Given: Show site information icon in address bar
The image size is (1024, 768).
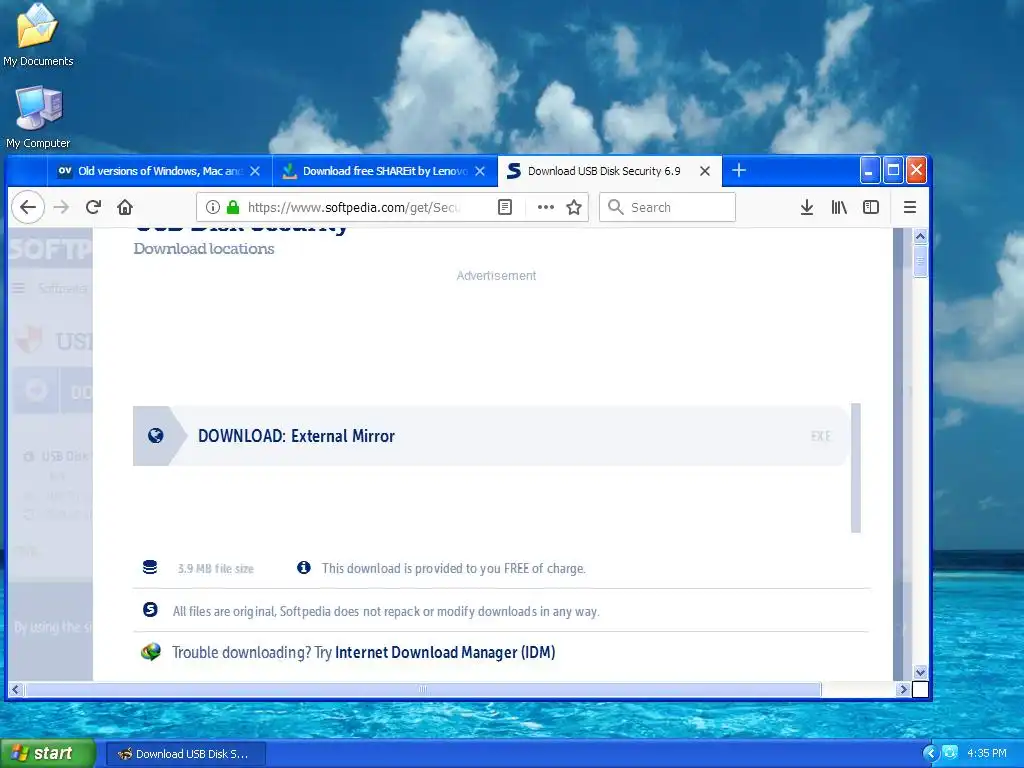Looking at the screenshot, I should pos(212,208).
